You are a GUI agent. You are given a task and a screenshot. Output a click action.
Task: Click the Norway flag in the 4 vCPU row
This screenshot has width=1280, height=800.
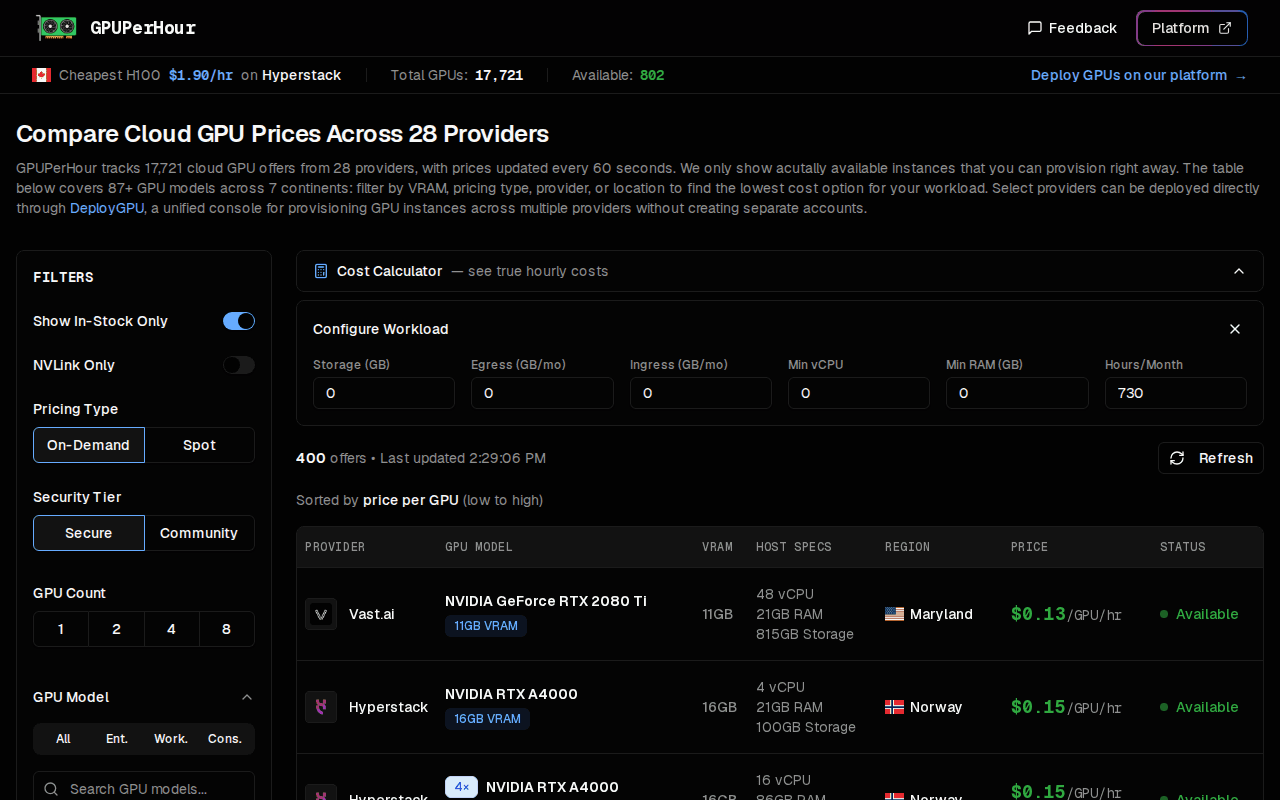tap(894, 707)
